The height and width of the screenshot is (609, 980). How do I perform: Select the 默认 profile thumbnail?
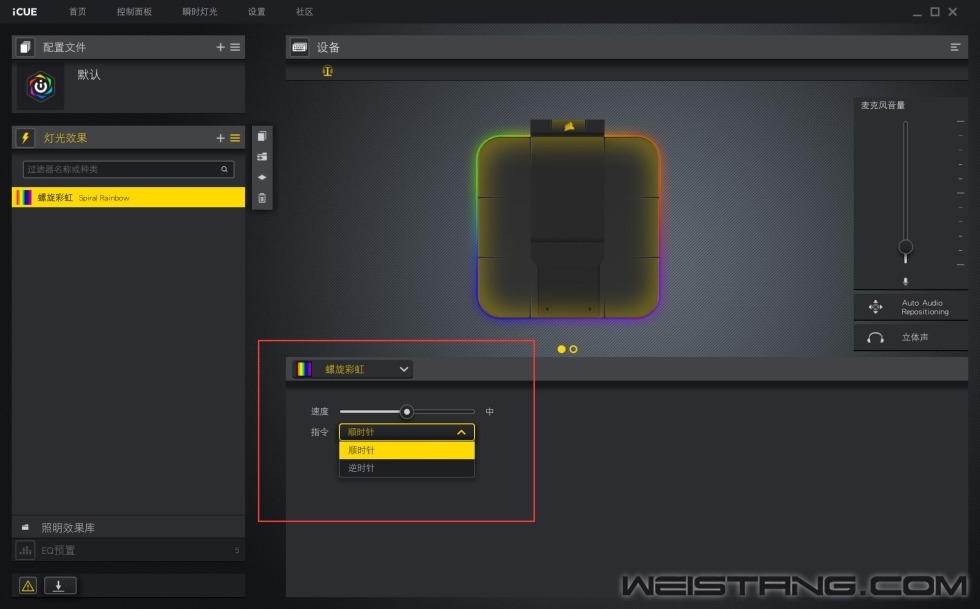tap(41, 86)
